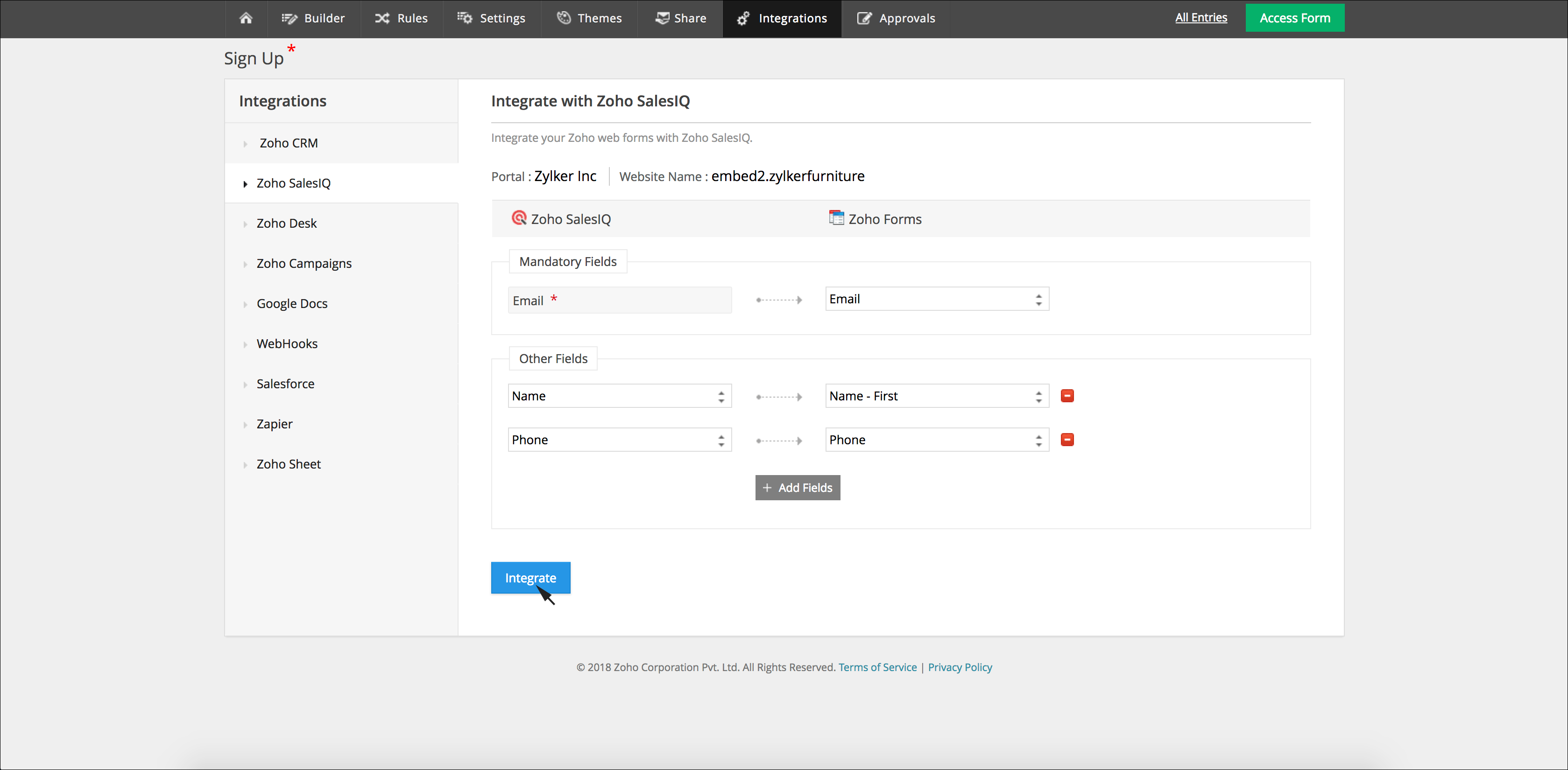Click the Zylker Inc portal name
The image size is (1568, 770).
click(x=565, y=176)
